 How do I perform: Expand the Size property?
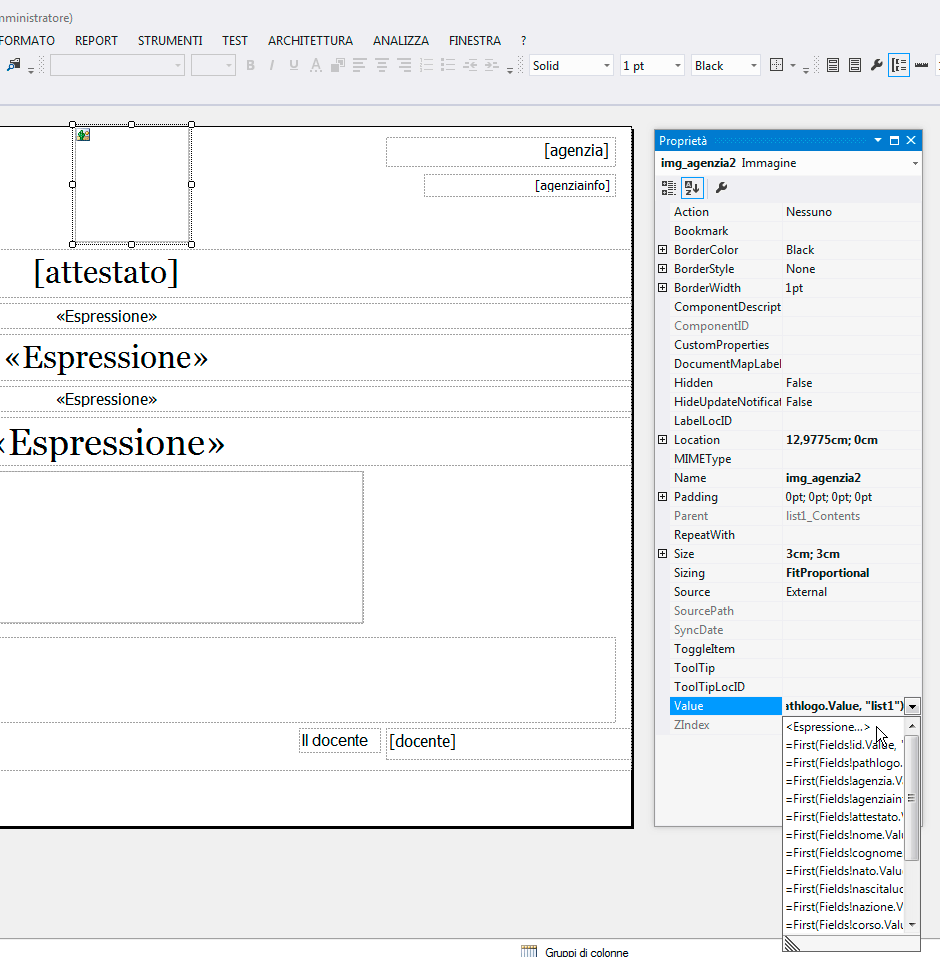coord(662,554)
